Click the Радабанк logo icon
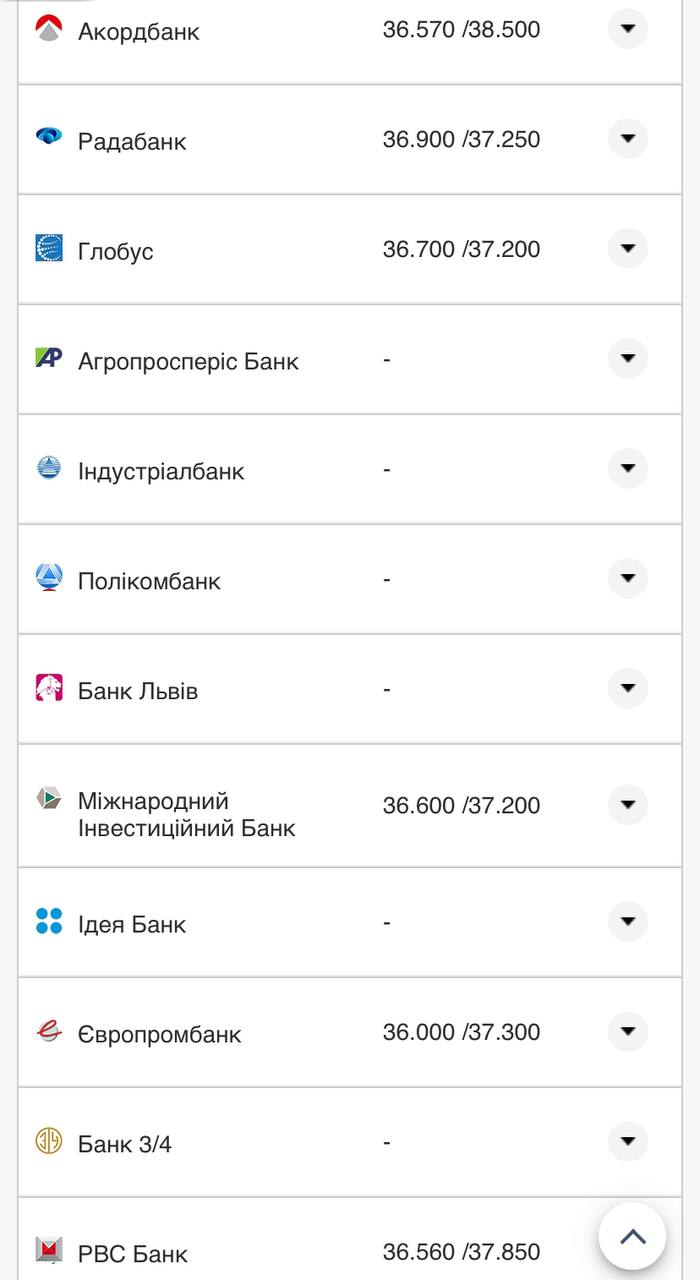 (x=49, y=137)
